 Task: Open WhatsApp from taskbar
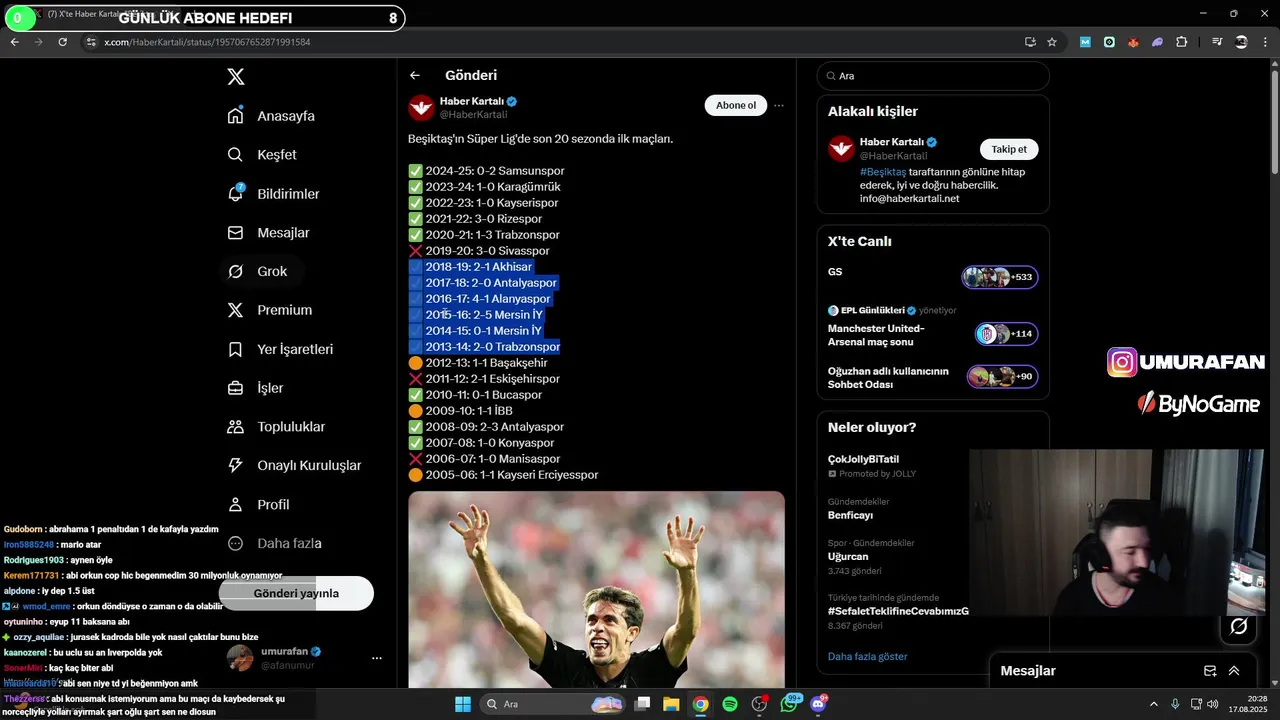coord(789,704)
